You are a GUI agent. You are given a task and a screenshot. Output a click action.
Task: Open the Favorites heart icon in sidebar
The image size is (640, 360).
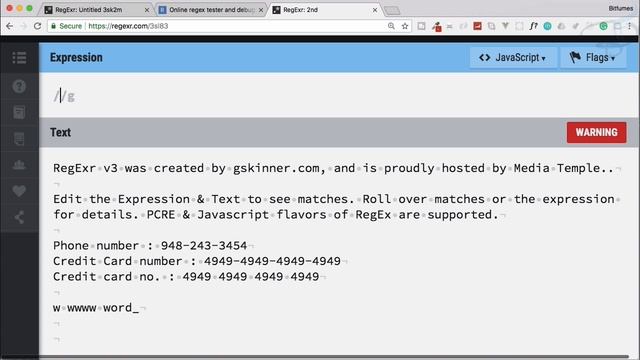pos(19,191)
